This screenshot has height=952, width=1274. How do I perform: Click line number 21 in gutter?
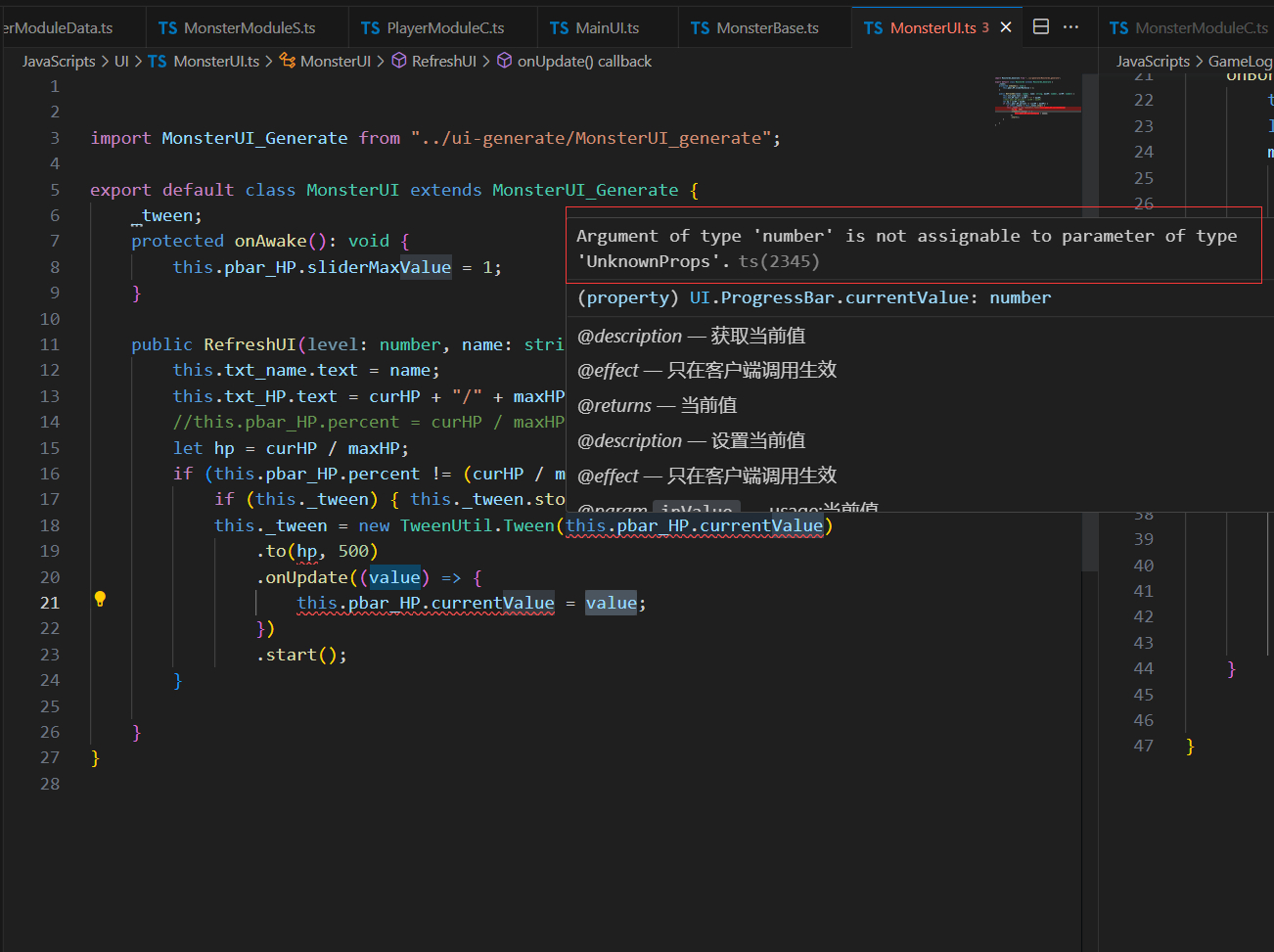point(50,603)
